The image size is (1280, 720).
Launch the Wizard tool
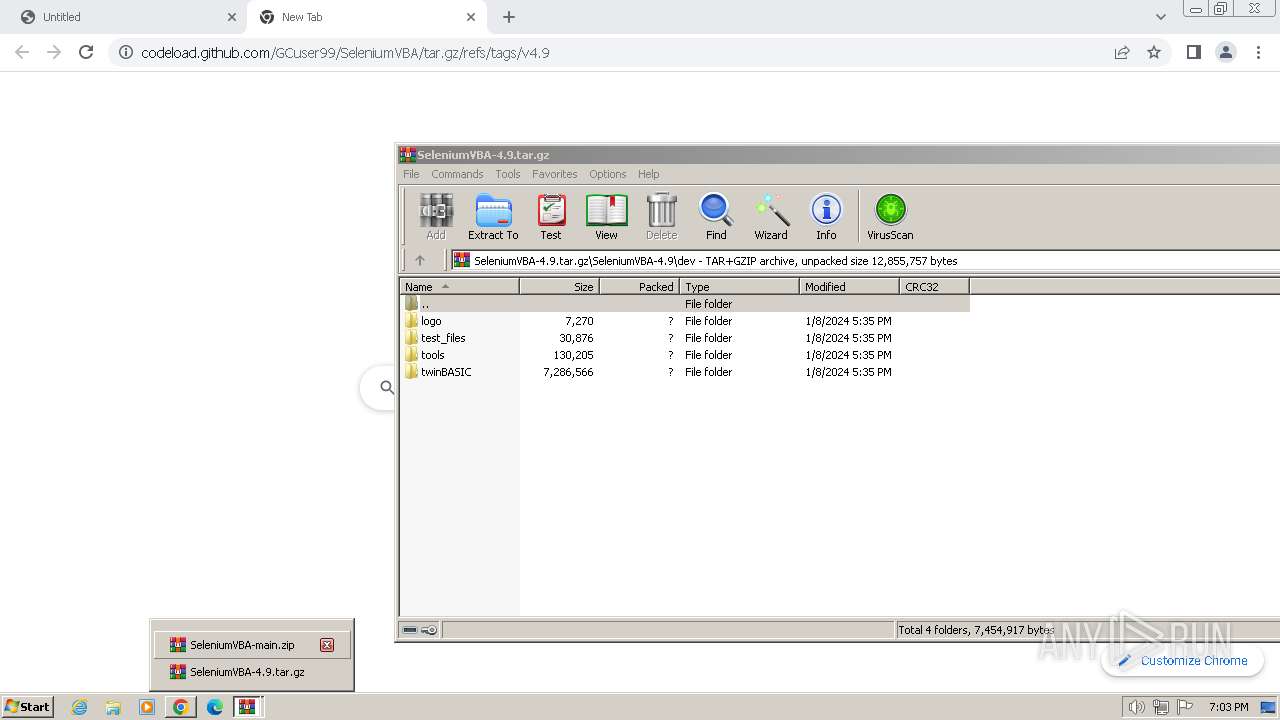[x=771, y=217]
